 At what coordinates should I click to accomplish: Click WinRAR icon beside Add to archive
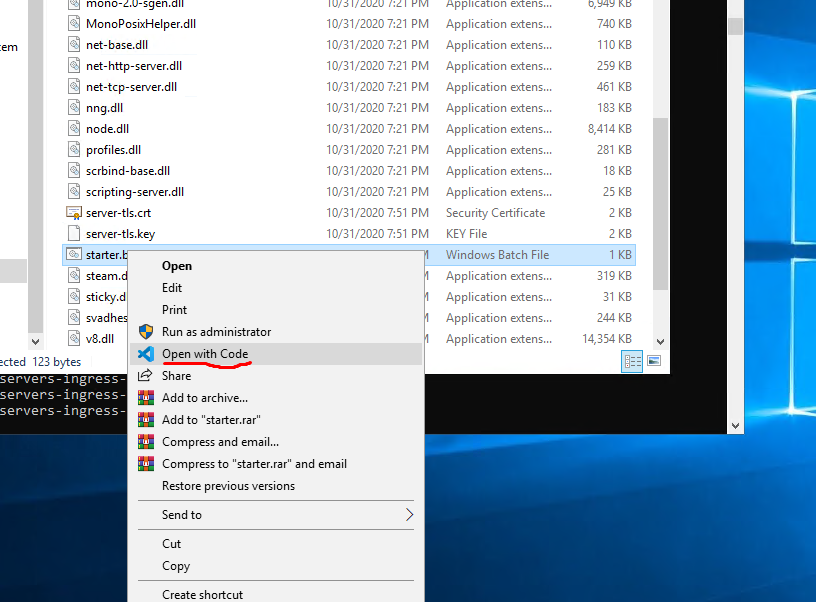[x=145, y=398]
